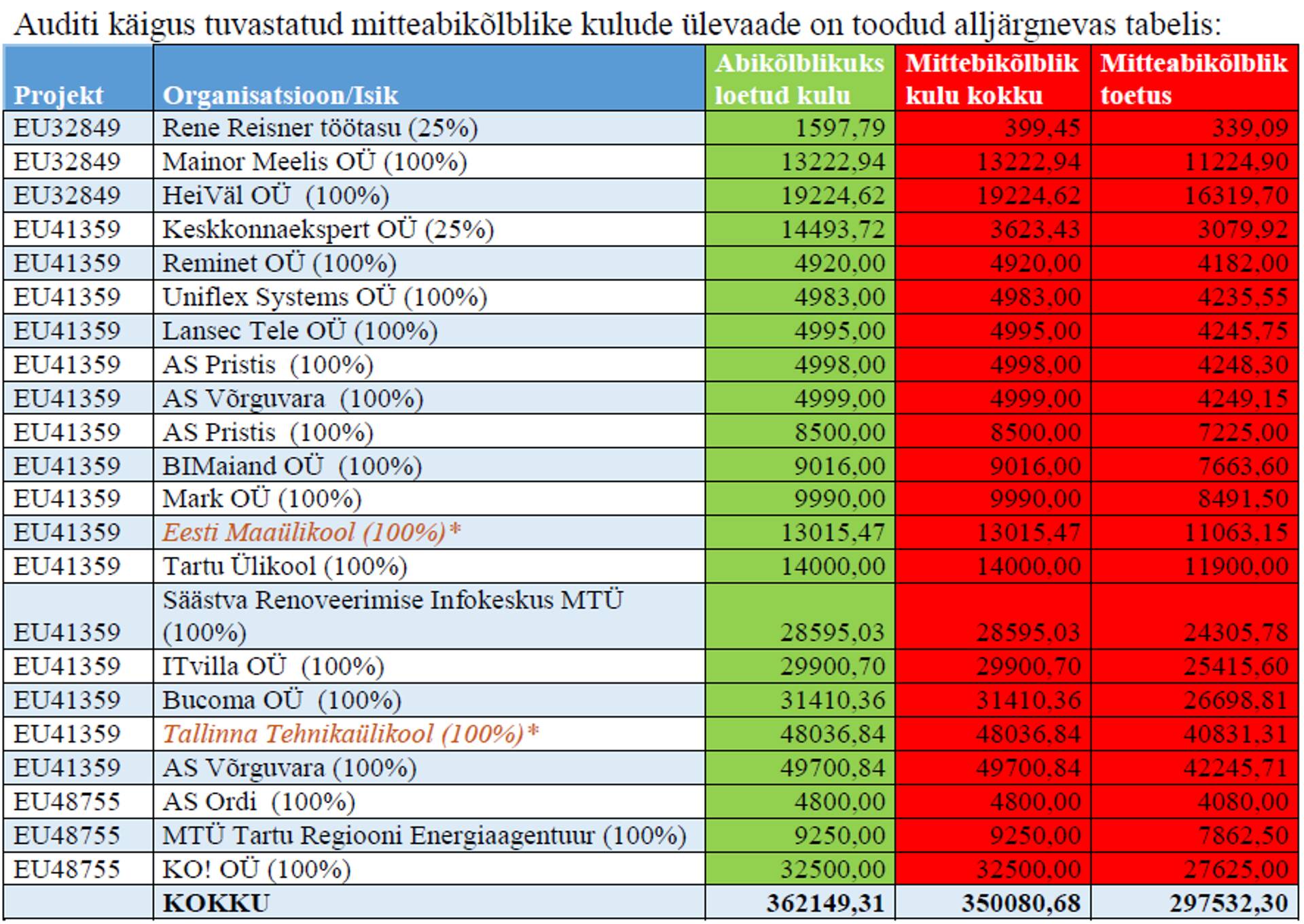Click the Mittebikõlblik kulu kokku header
This screenshot has height=924, width=1304.
992,79
